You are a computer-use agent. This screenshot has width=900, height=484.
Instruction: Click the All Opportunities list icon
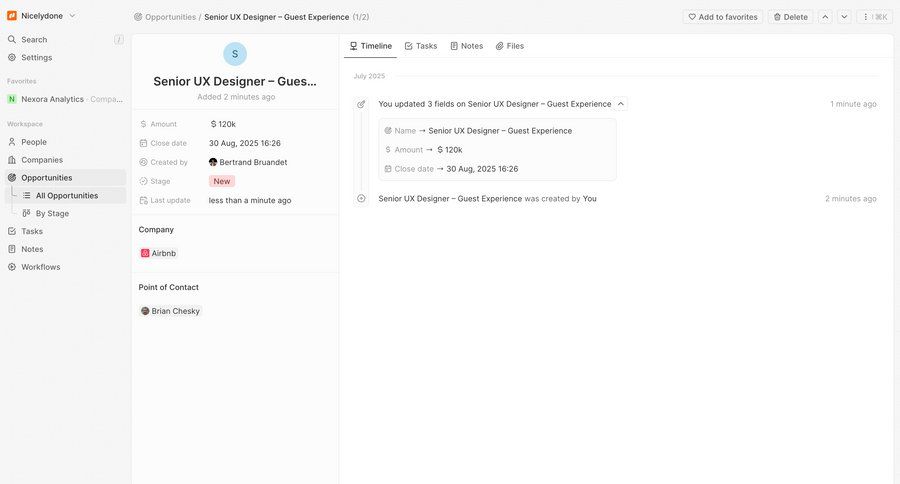(26, 195)
